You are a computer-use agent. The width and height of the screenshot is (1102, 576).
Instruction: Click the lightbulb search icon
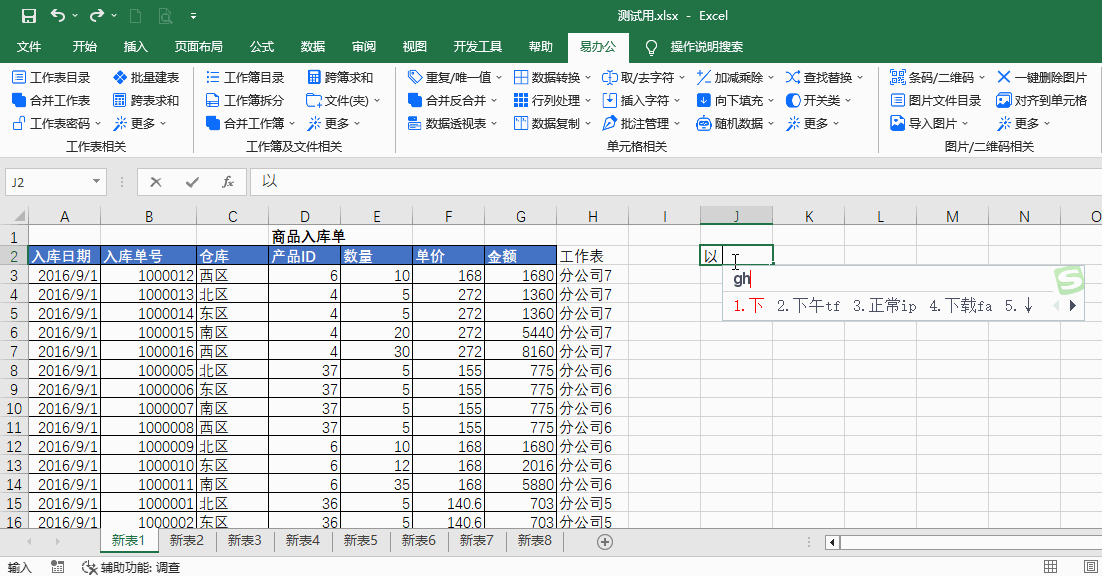pyautogui.click(x=651, y=47)
